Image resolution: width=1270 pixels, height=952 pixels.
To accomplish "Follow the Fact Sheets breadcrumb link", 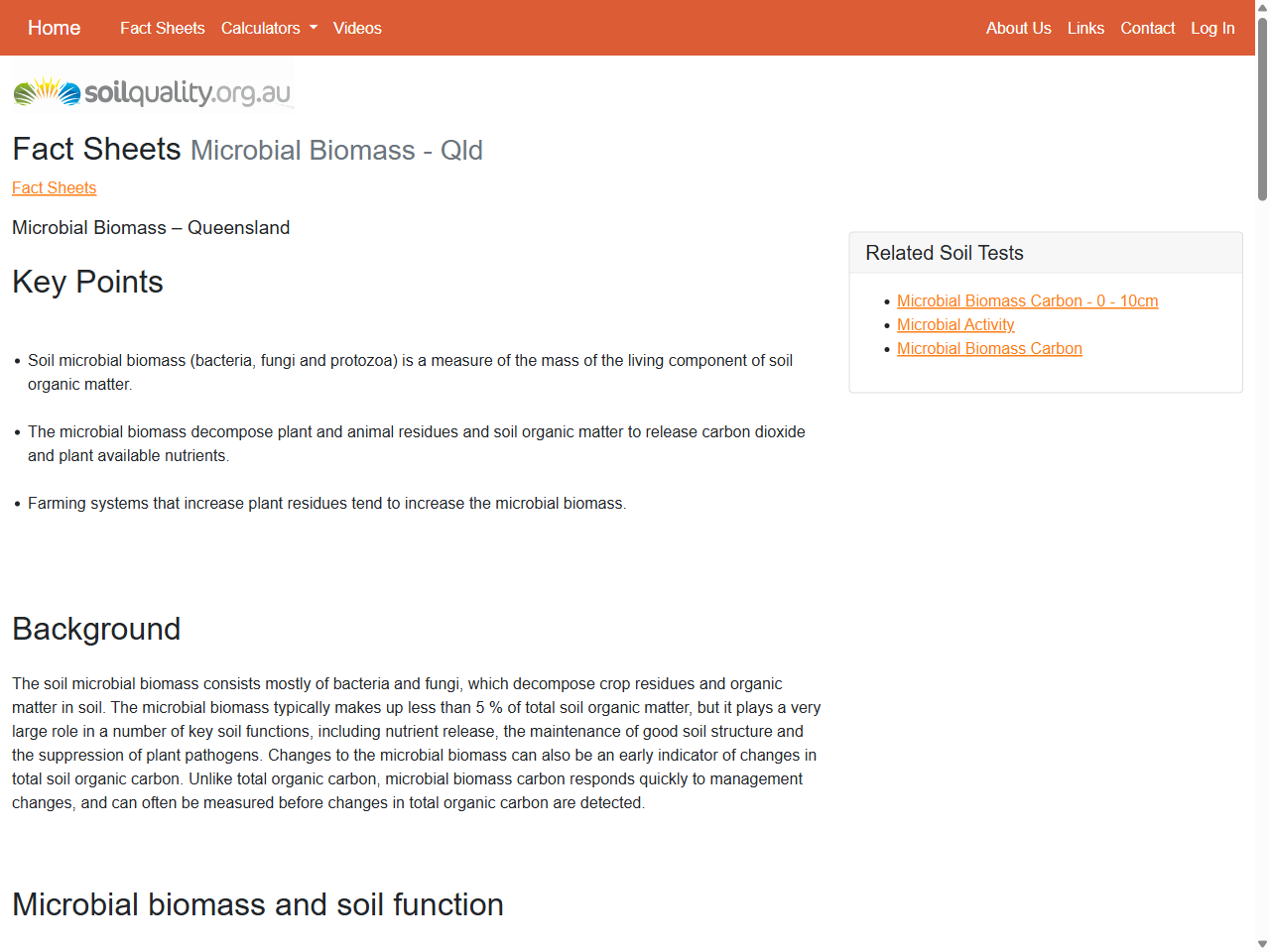I will pyautogui.click(x=54, y=187).
